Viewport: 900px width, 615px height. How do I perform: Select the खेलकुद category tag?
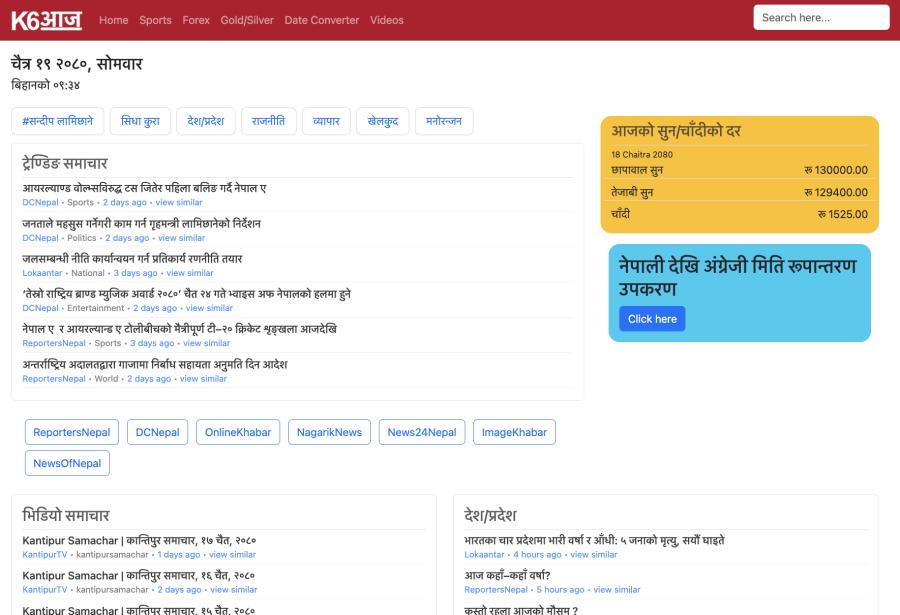(383, 121)
